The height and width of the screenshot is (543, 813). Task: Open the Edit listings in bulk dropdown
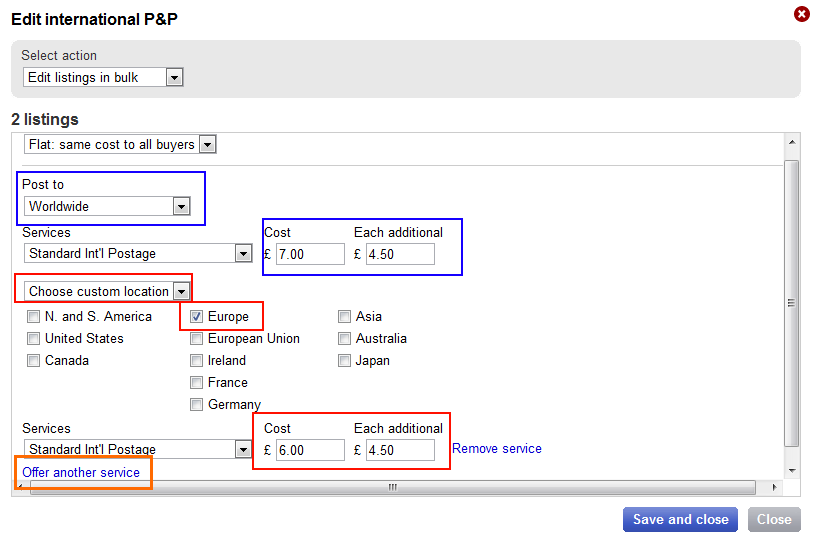point(102,77)
